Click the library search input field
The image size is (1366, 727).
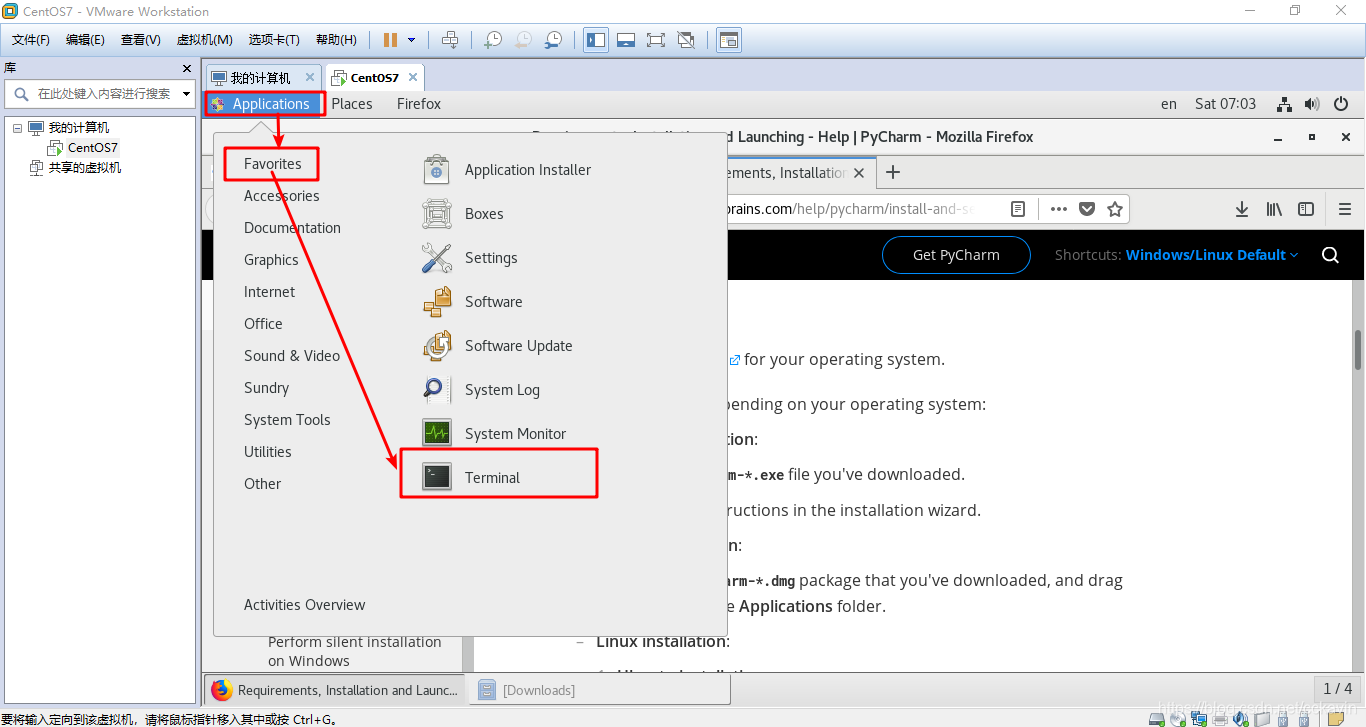coord(102,93)
